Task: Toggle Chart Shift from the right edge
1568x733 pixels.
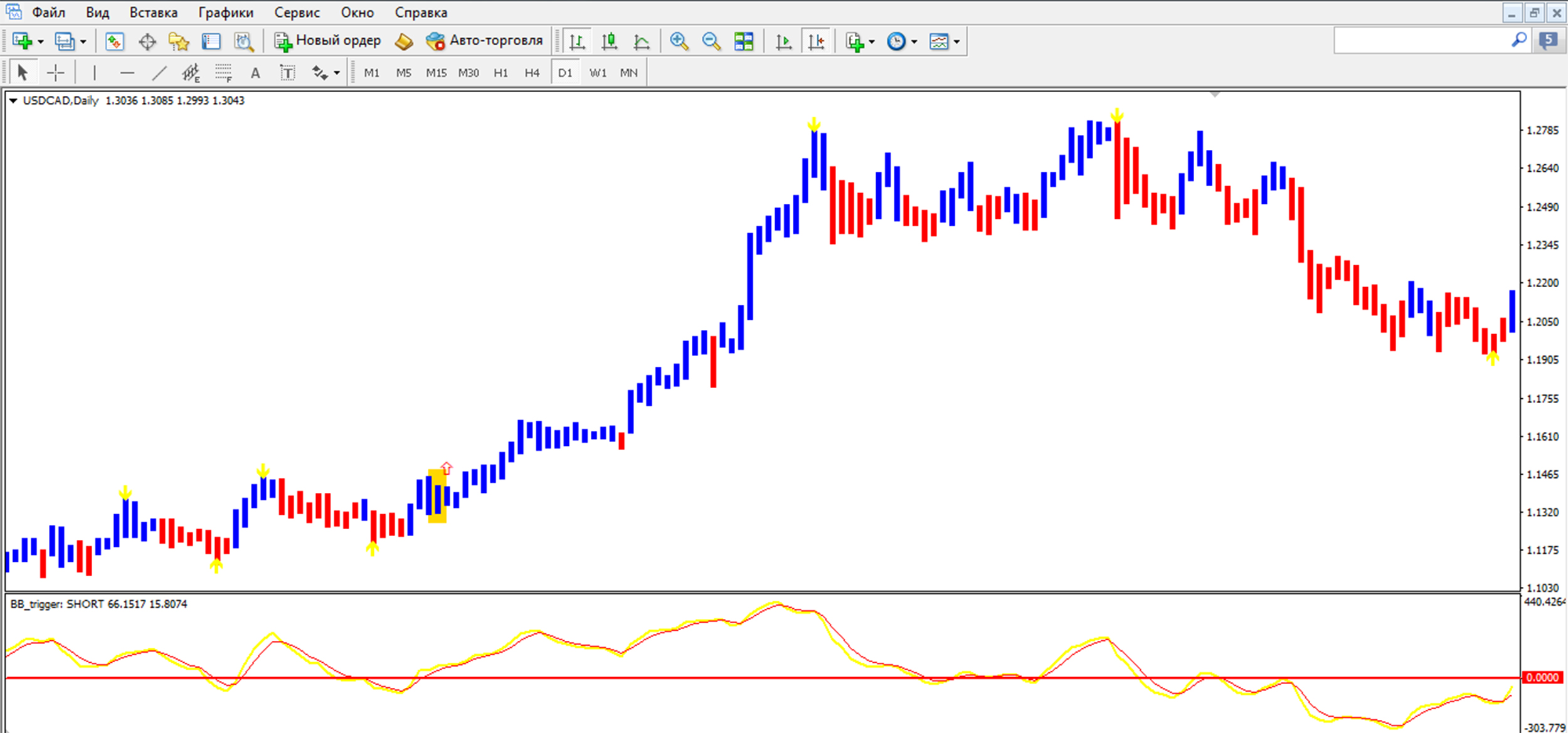Action: pyautogui.click(x=817, y=41)
